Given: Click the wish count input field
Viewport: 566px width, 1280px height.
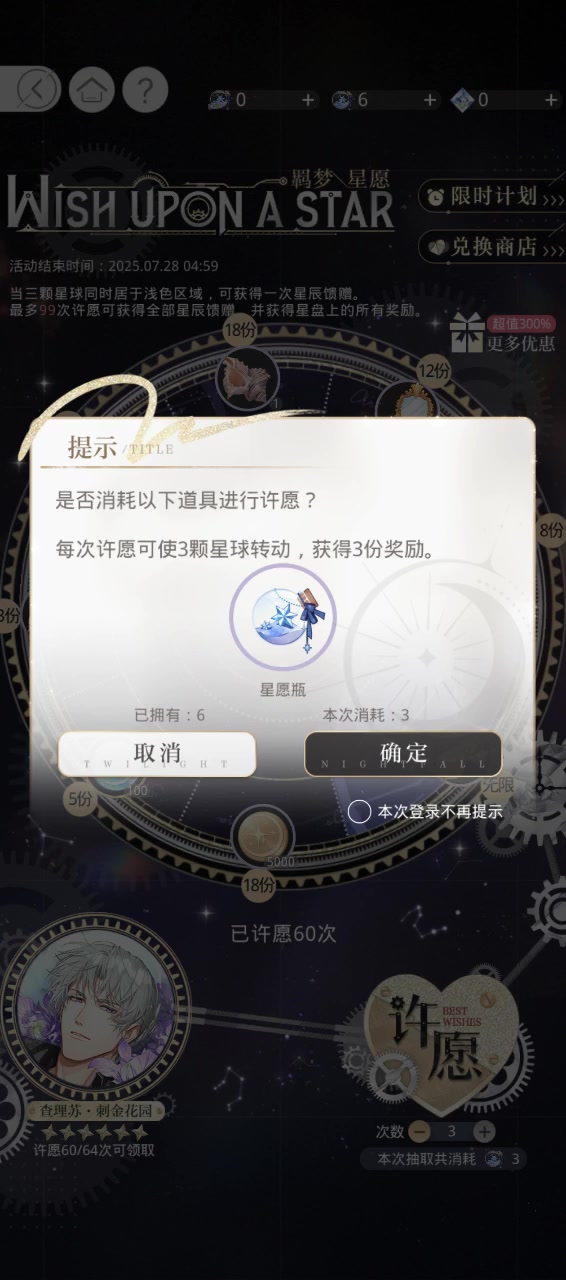Looking at the screenshot, I should pyautogui.click(x=452, y=1131).
